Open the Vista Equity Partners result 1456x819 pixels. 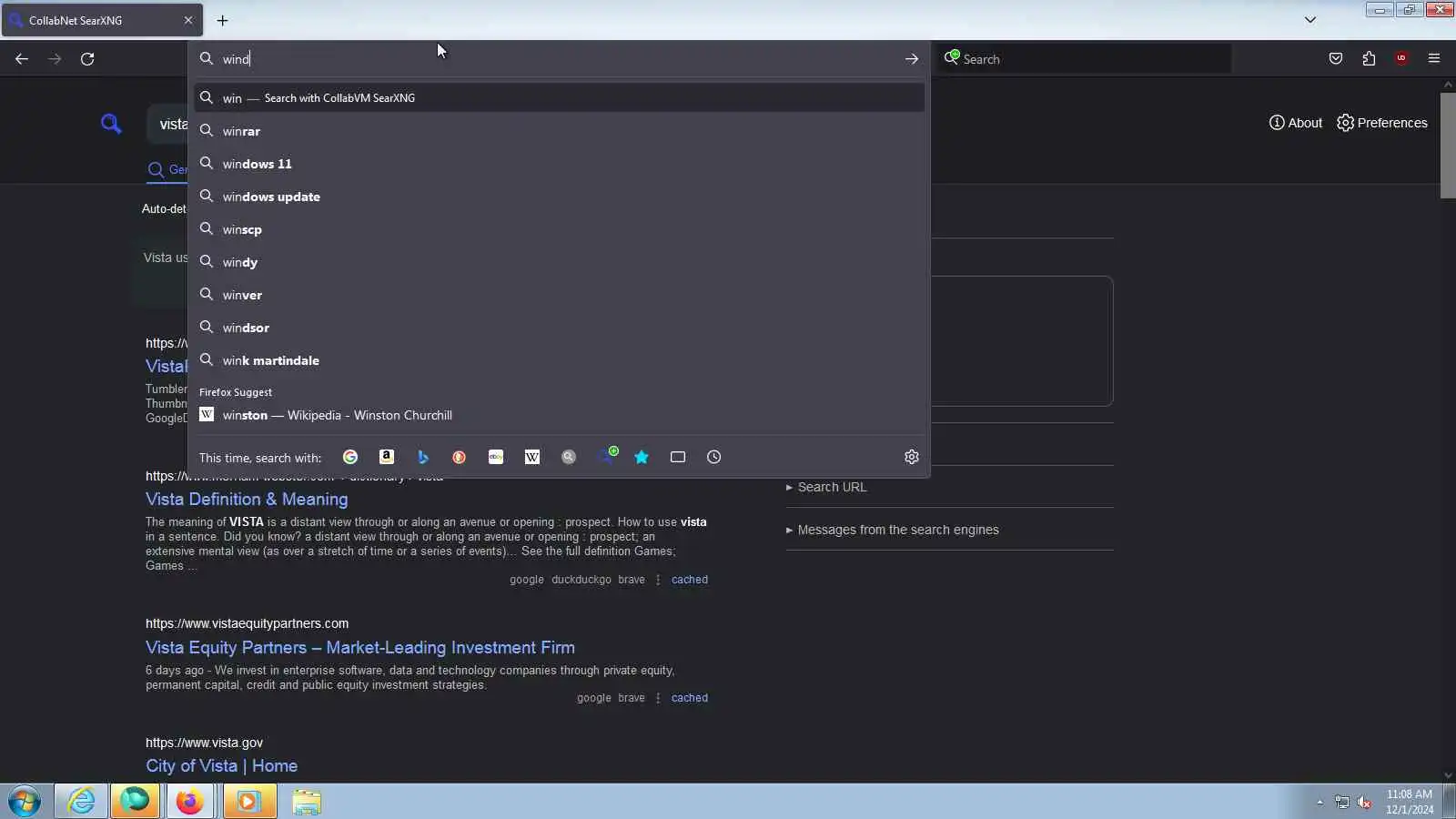(x=360, y=647)
